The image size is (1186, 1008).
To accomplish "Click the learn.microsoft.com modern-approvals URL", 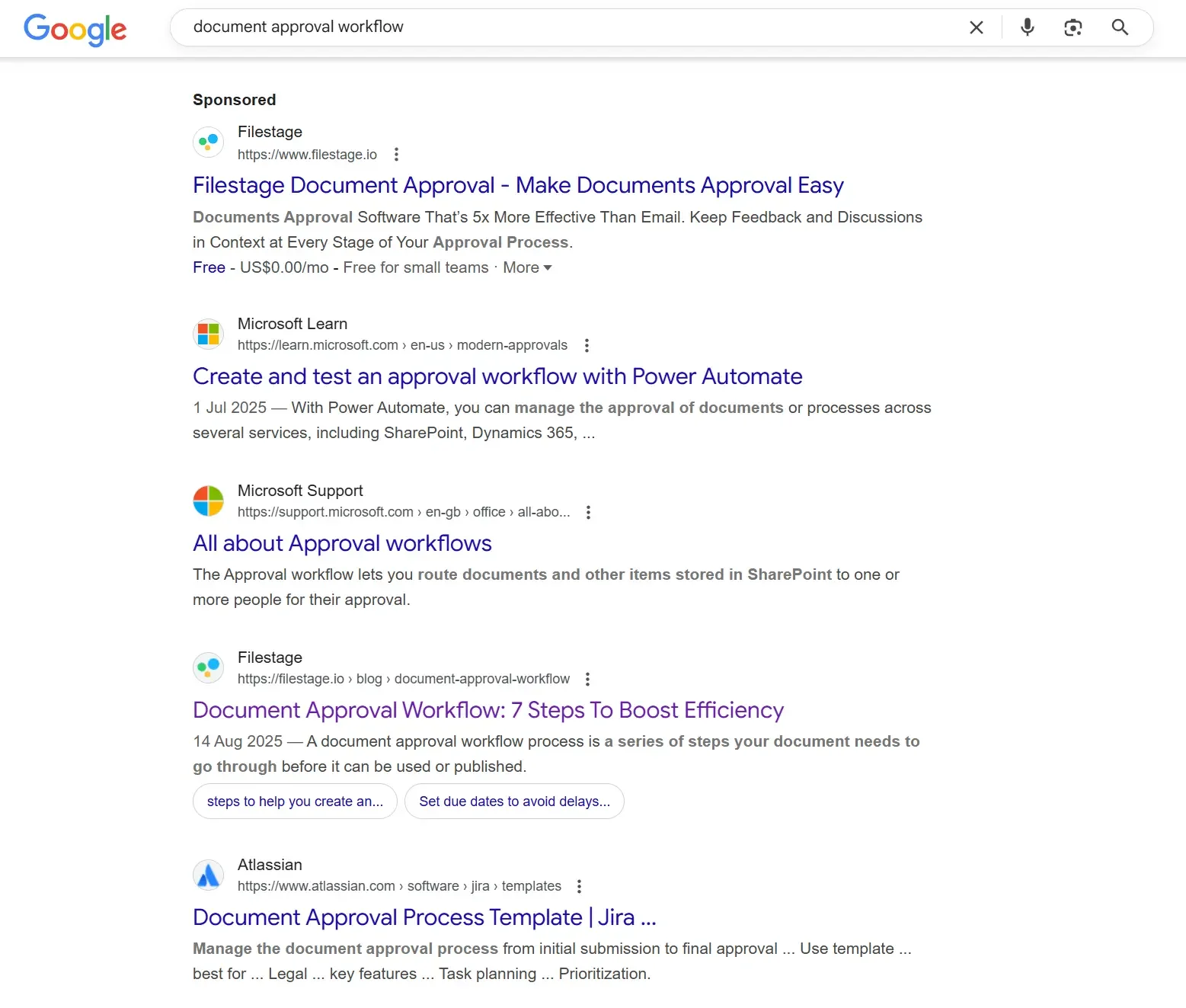I will point(402,345).
